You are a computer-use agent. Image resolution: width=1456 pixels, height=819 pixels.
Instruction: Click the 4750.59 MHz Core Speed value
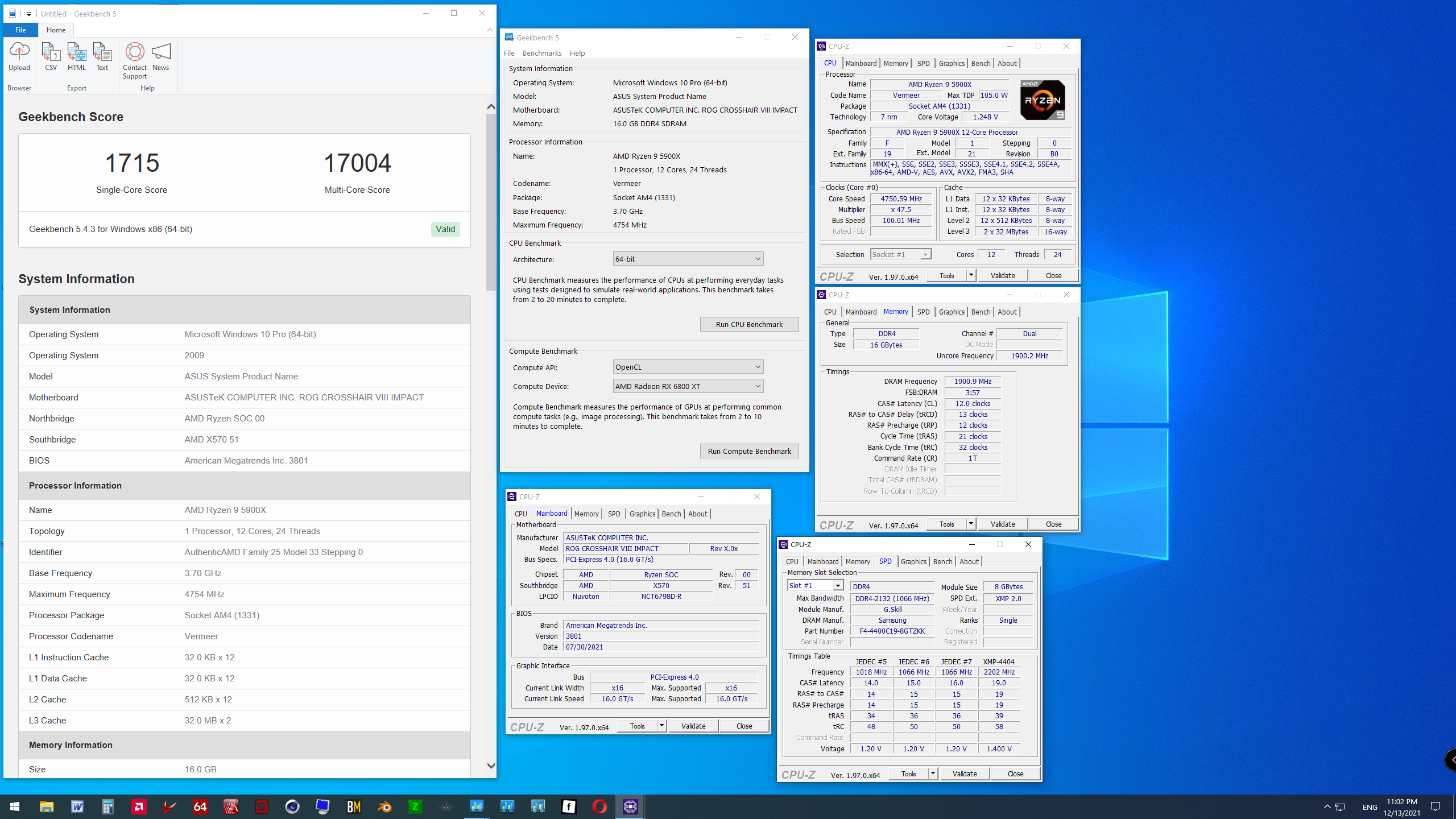(901, 198)
